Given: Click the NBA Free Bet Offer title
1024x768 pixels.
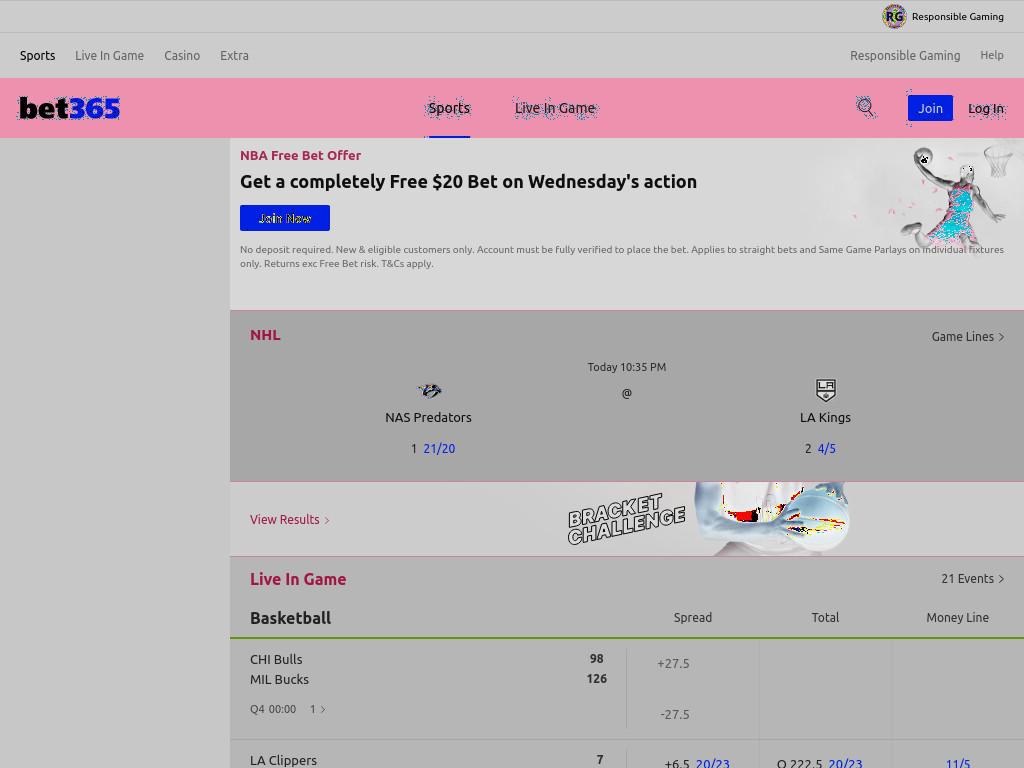Looking at the screenshot, I should [300, 155].
